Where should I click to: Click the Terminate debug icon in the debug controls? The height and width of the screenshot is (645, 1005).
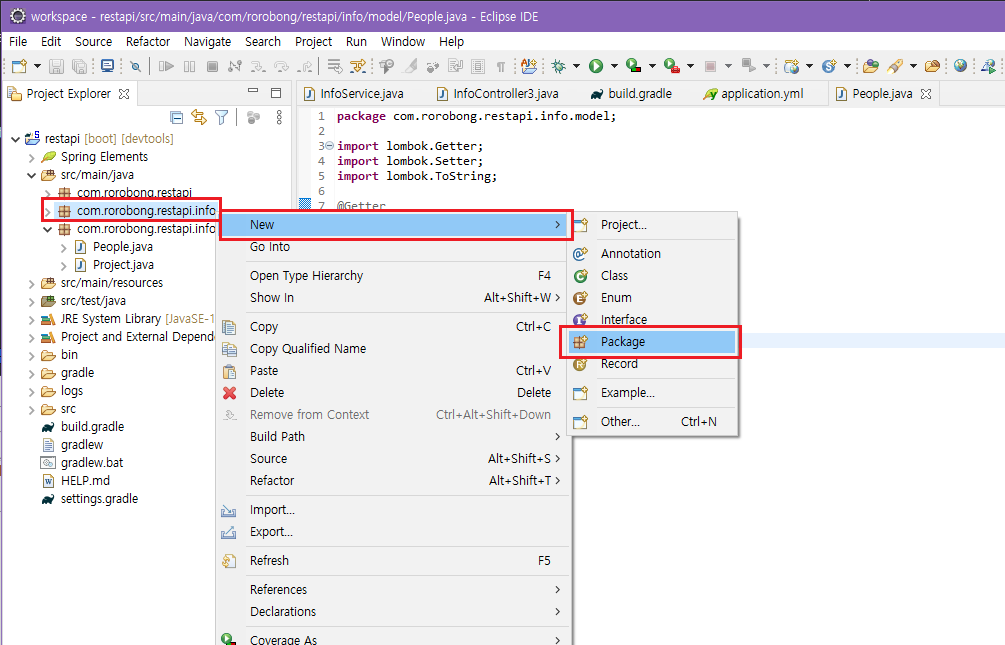coord(212,66)
